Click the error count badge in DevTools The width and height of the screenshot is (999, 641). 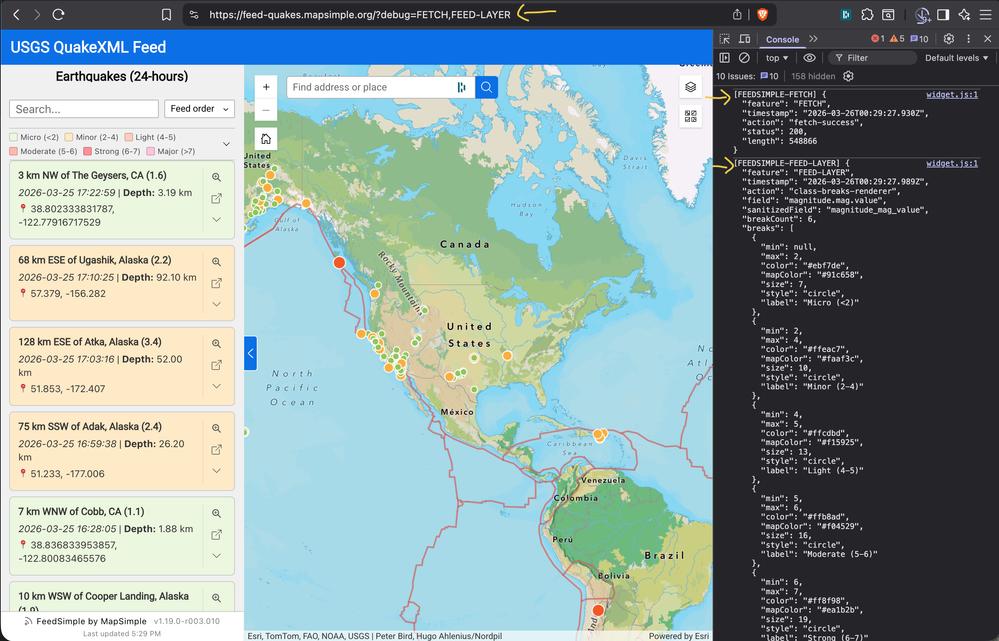(x=877, y=39)
